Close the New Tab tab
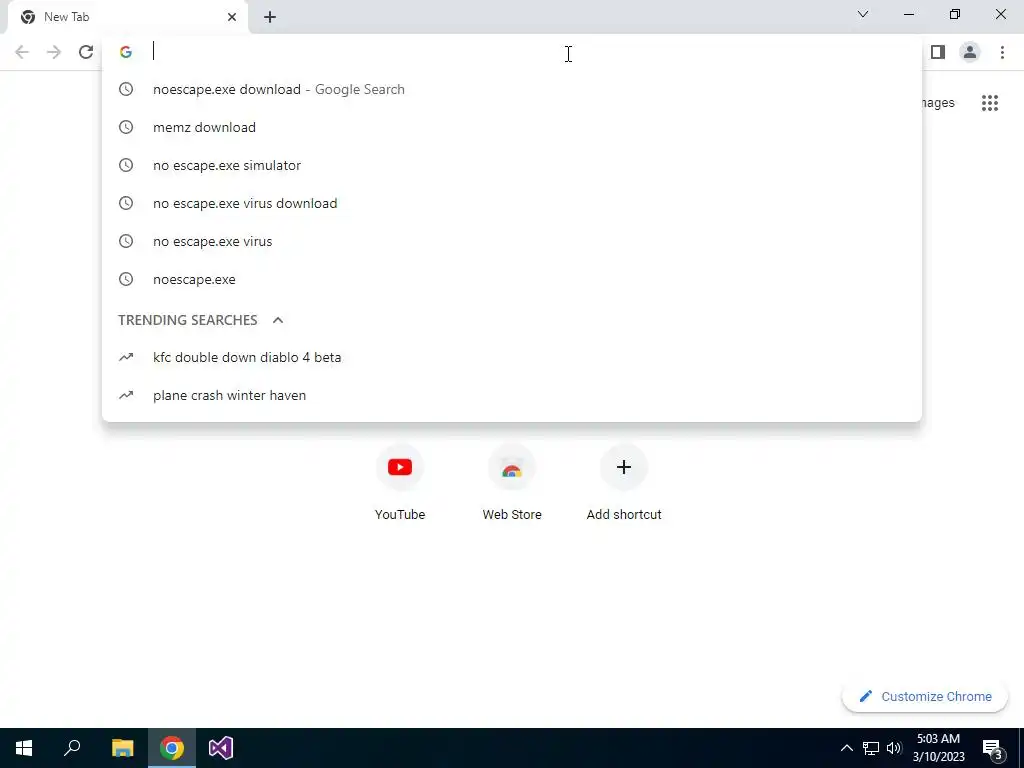The height and width of the screenshot is (768, 1024). click(232, 17)
